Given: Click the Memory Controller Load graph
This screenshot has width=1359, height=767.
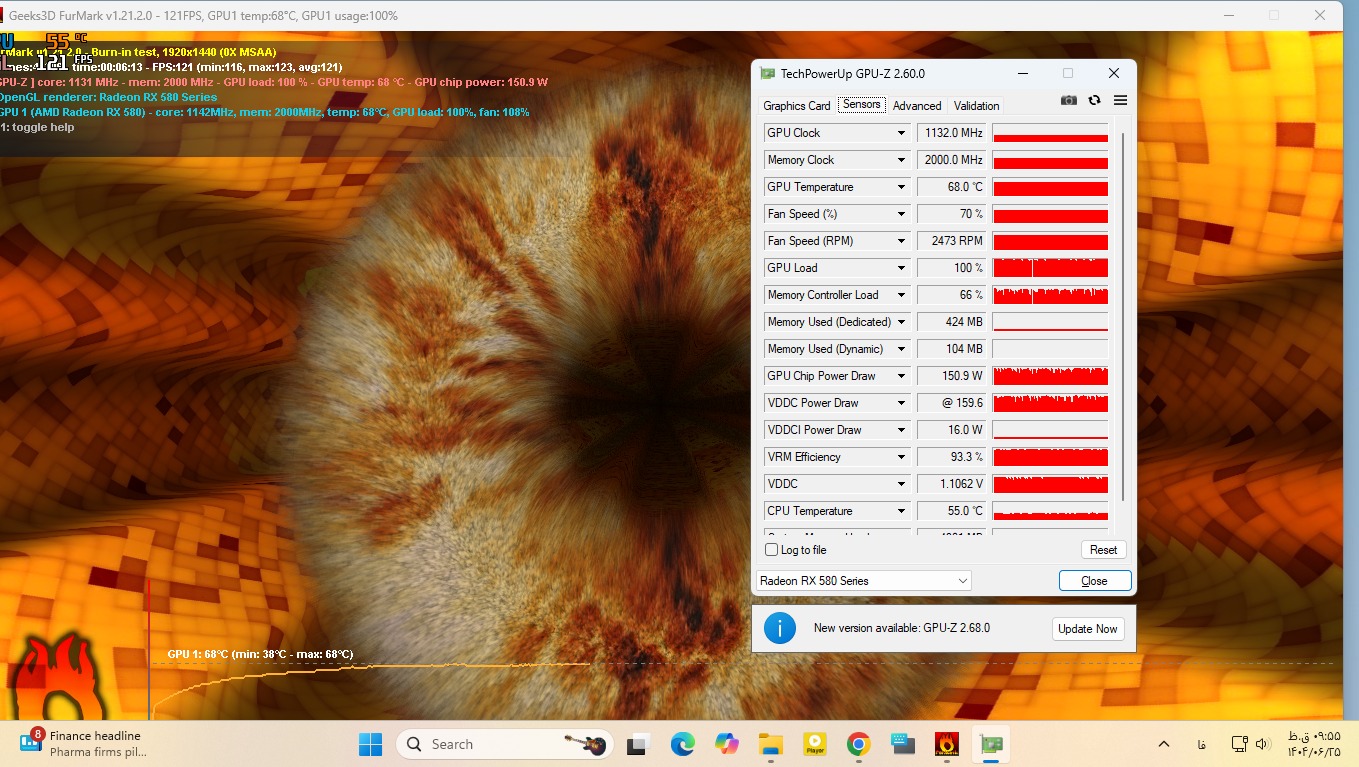Looking at the screenshot, I should click(x=1050, y=295).
